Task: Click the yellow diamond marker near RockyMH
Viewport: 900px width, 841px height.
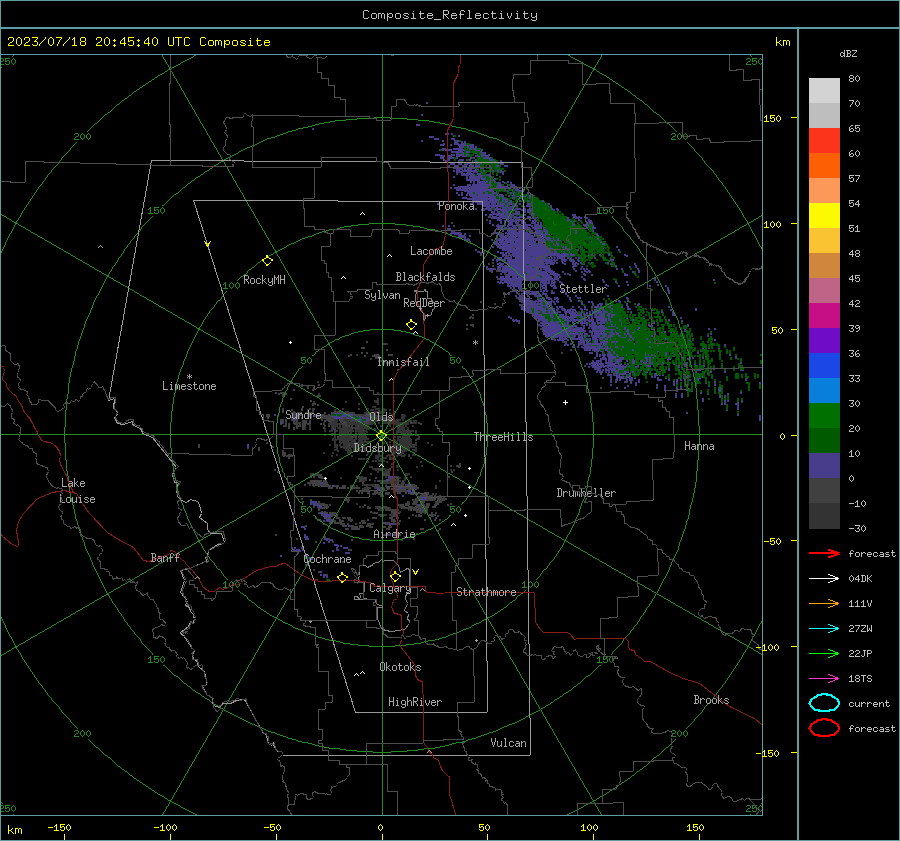Action: point(267,261)
